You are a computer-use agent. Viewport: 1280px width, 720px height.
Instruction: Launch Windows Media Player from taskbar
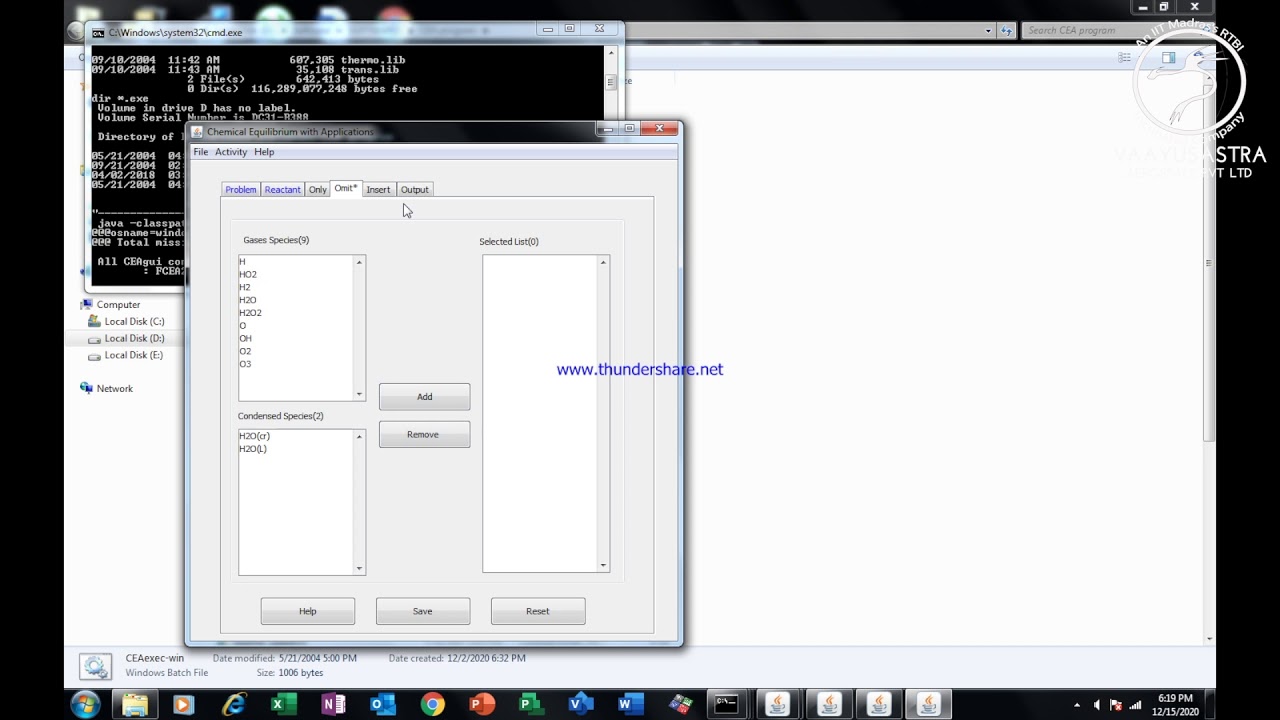tap(182, 705)
